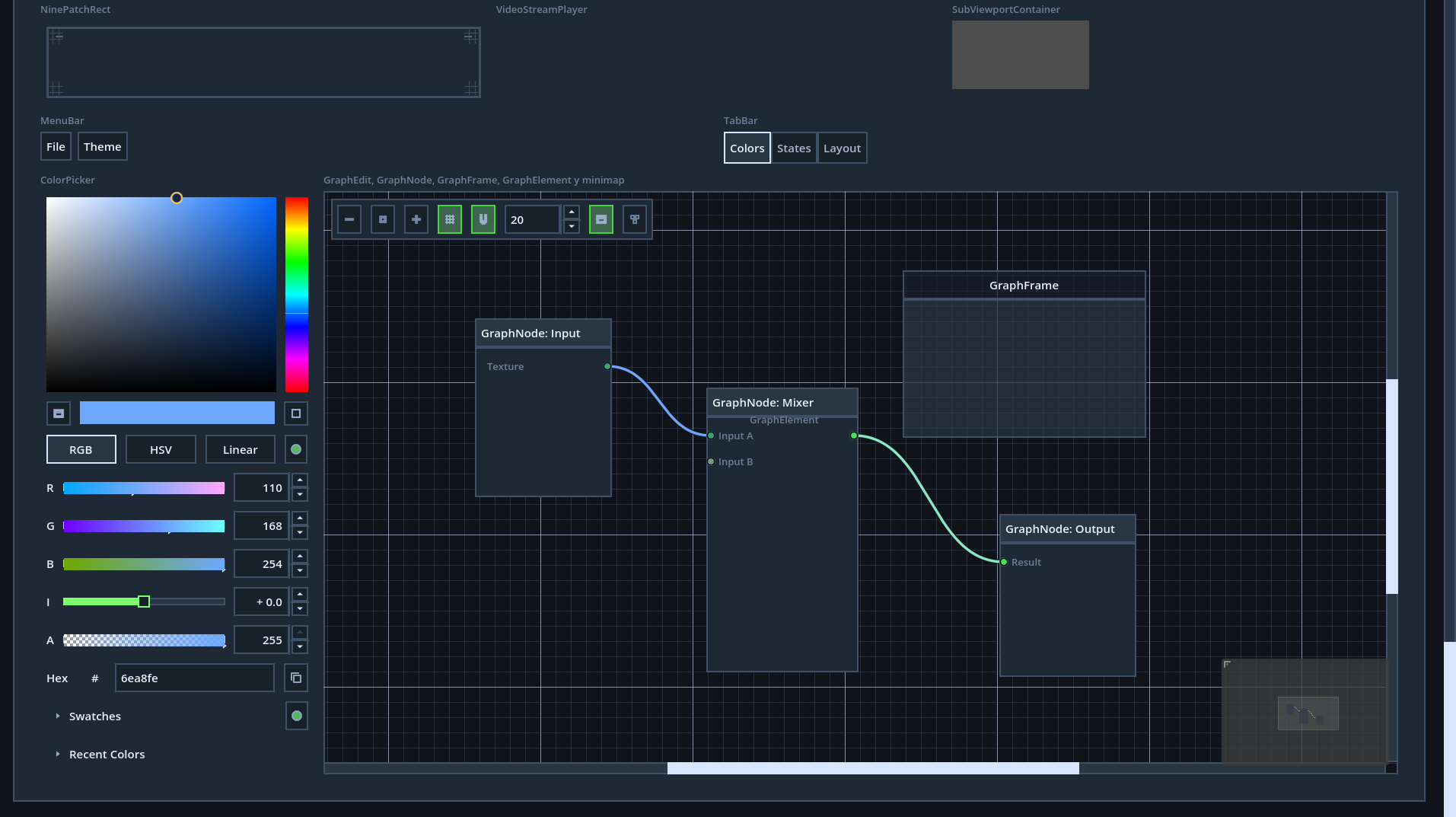Open the File menu
Image resolution: width=1456 pixels, height=817 pixels.
[x=56, y=146]
